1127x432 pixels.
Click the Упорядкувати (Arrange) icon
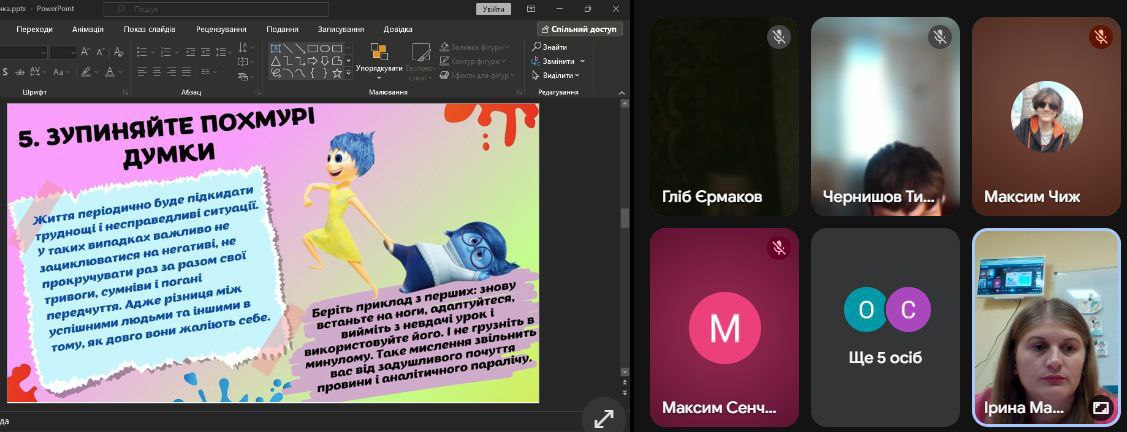(x=379, y=53)
